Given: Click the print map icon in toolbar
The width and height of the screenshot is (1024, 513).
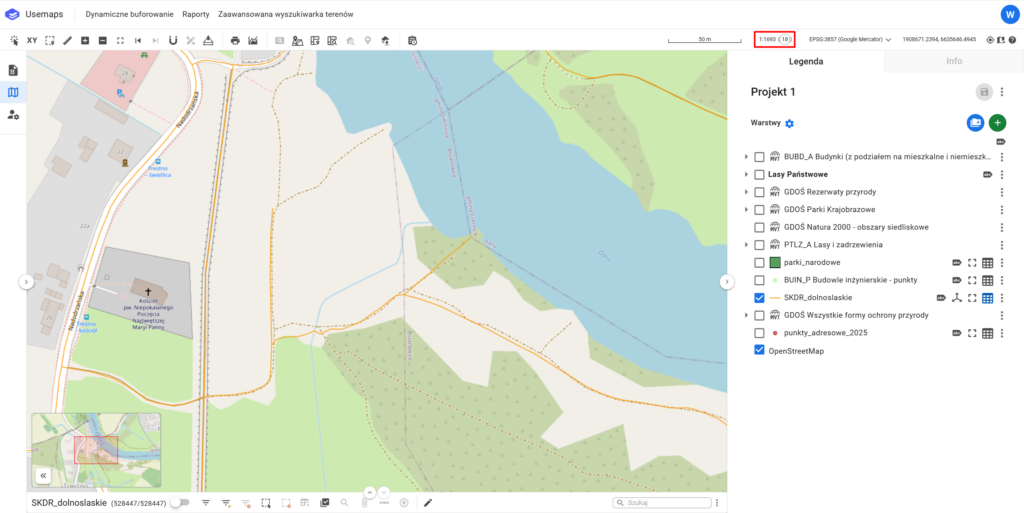Looking at the screenshot, I should [x=235, y=40].
